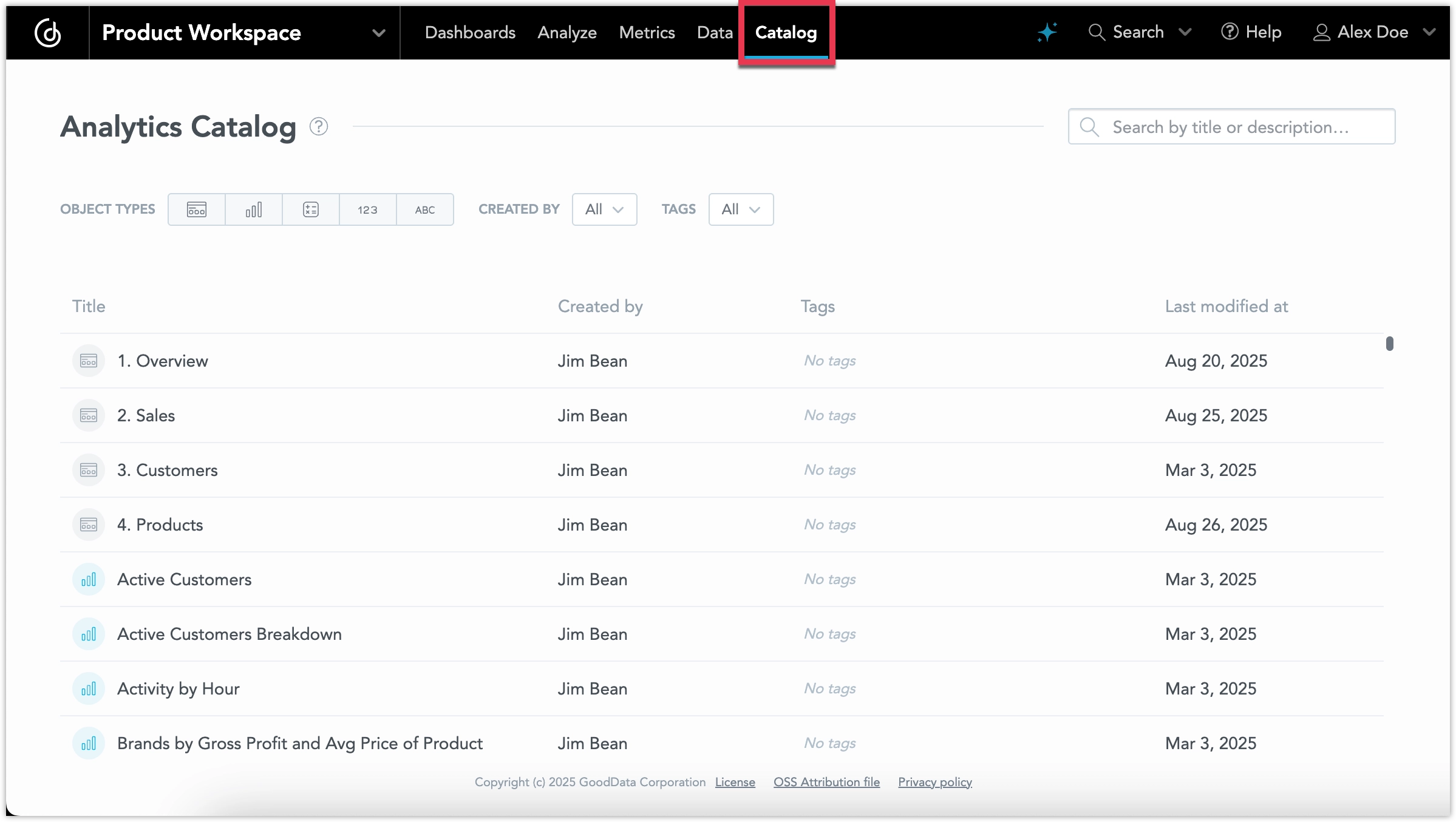Open the Analytics Catalog help tooltip
Image resolution: width=1456 pixels, height=822 pixels.
(x=319, y=126)
